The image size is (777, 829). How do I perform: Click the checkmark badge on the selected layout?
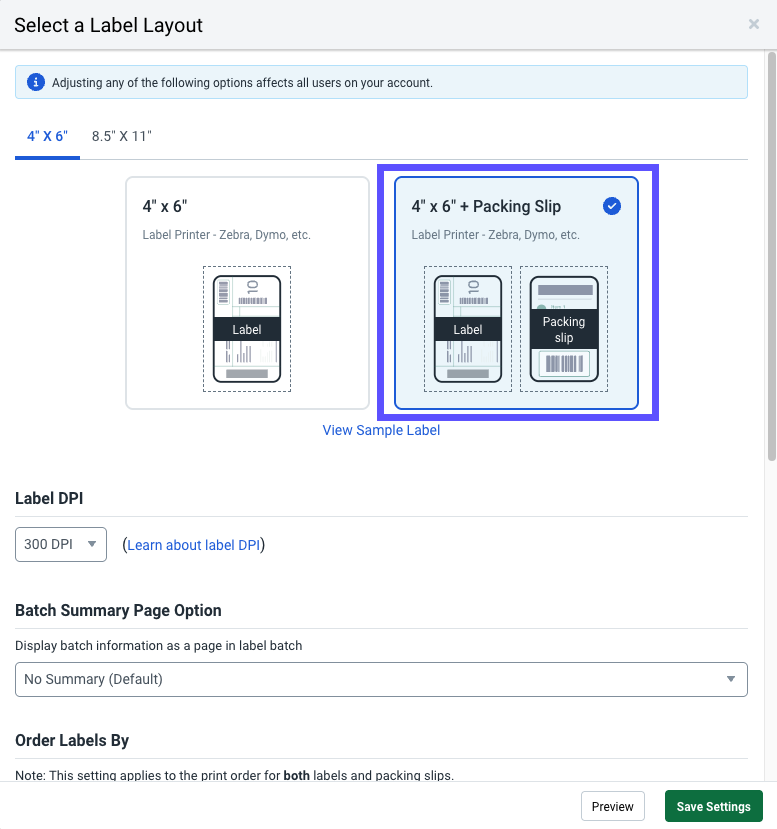coord(612,206)
